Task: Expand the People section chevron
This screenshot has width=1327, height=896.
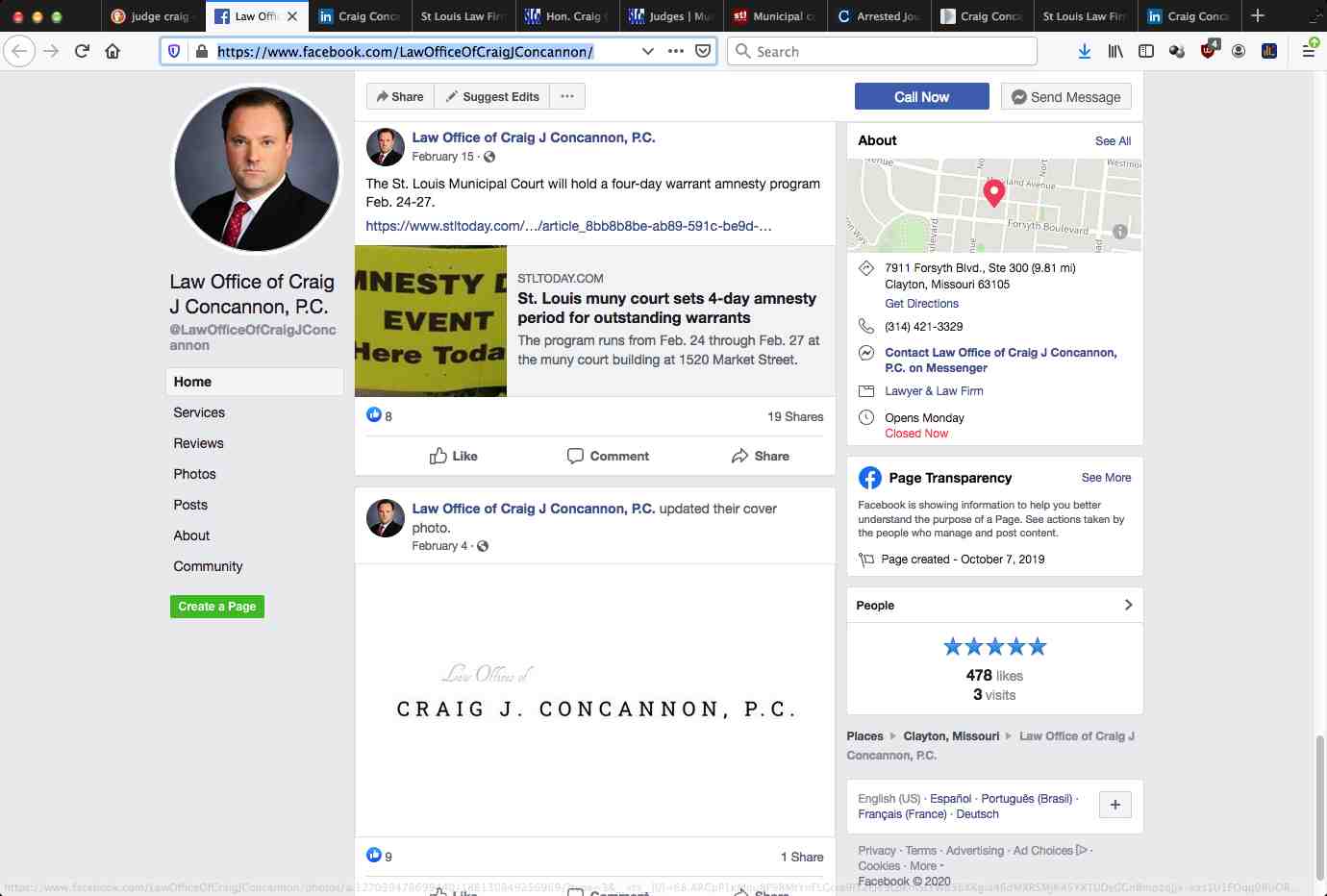Action: 1128,605
